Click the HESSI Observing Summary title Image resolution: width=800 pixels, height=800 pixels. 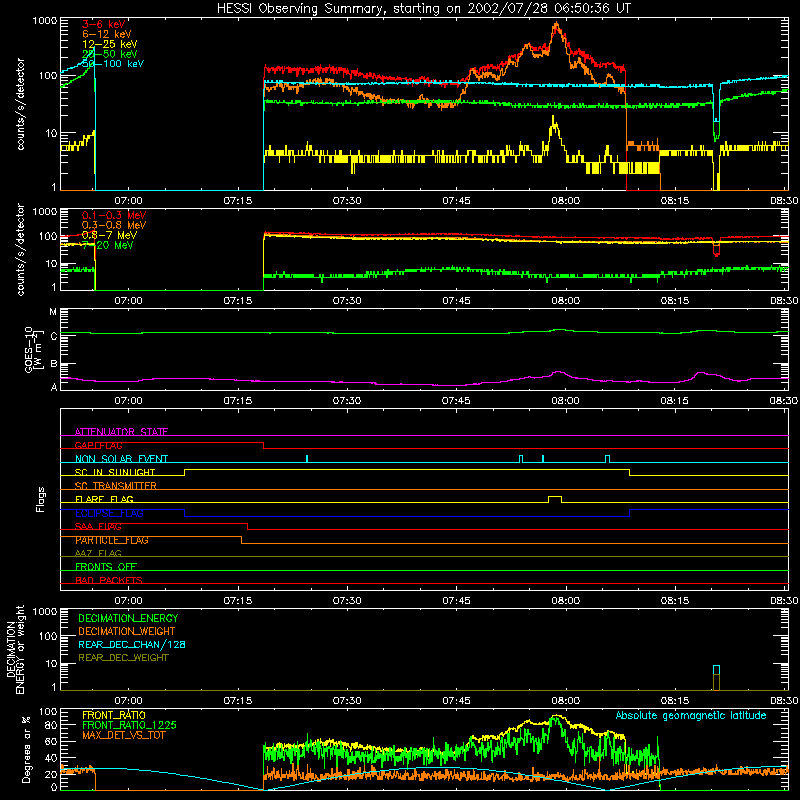423,8
